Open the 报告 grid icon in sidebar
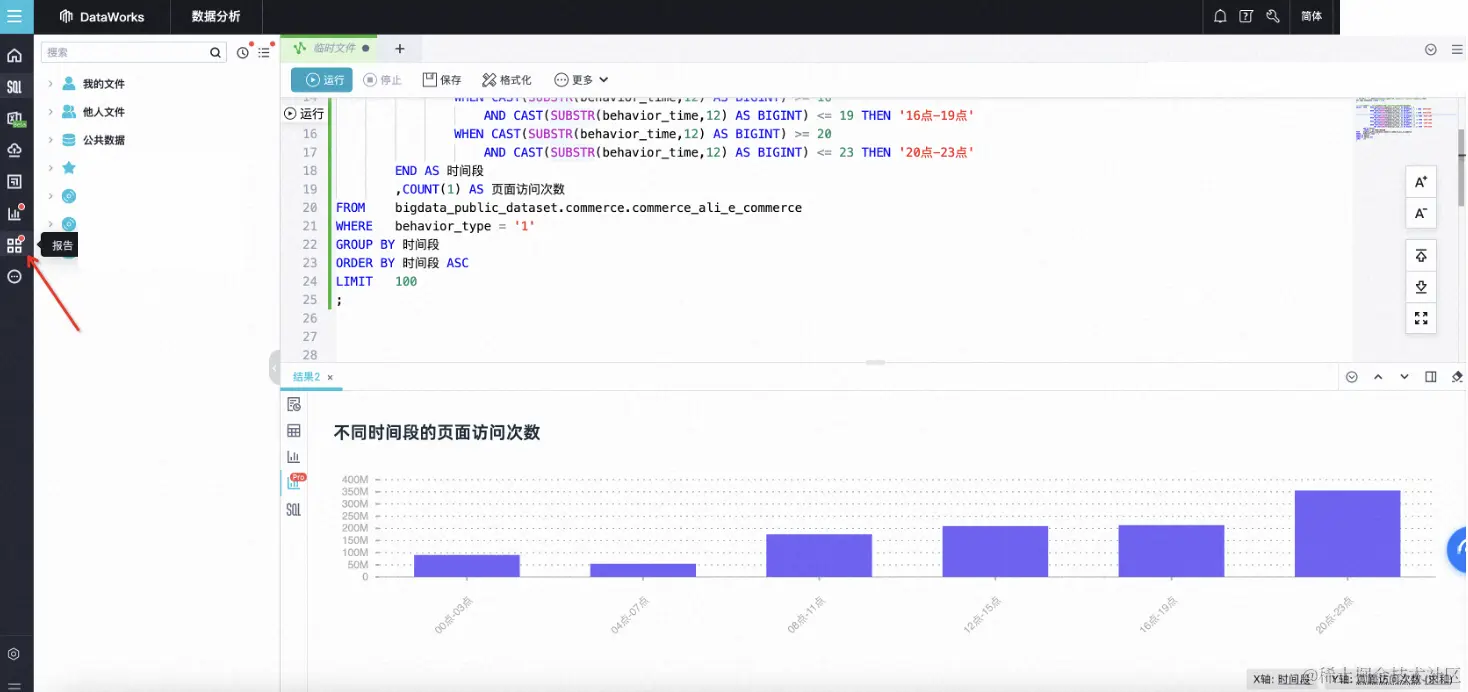Viewport: 1468px width, 692px height. (x=15, y=245)
